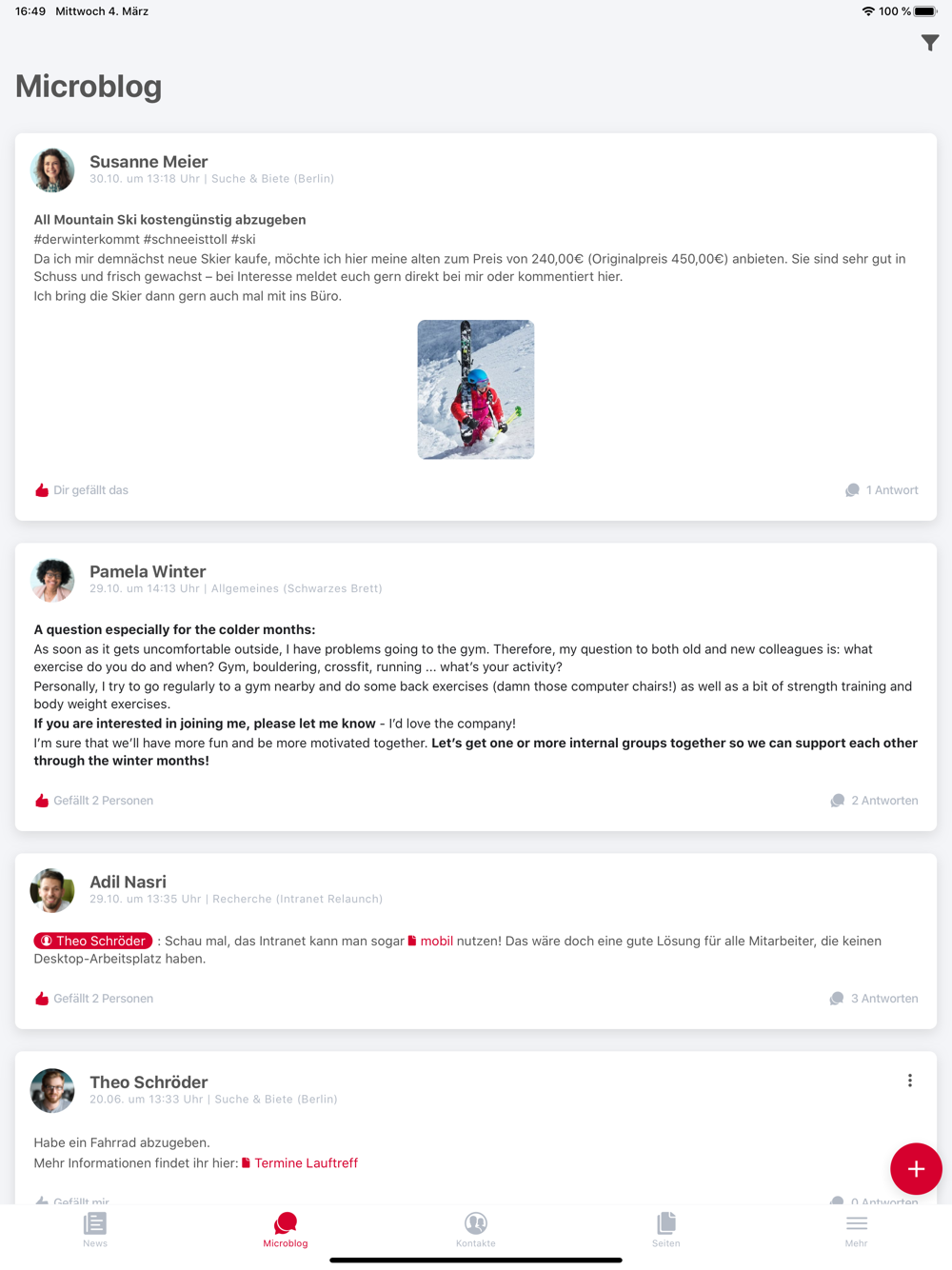This screenshot has width=952, height=1270.
Task: Expand 2 Antwort replies on Pamela's post
Action: point(874,801)
